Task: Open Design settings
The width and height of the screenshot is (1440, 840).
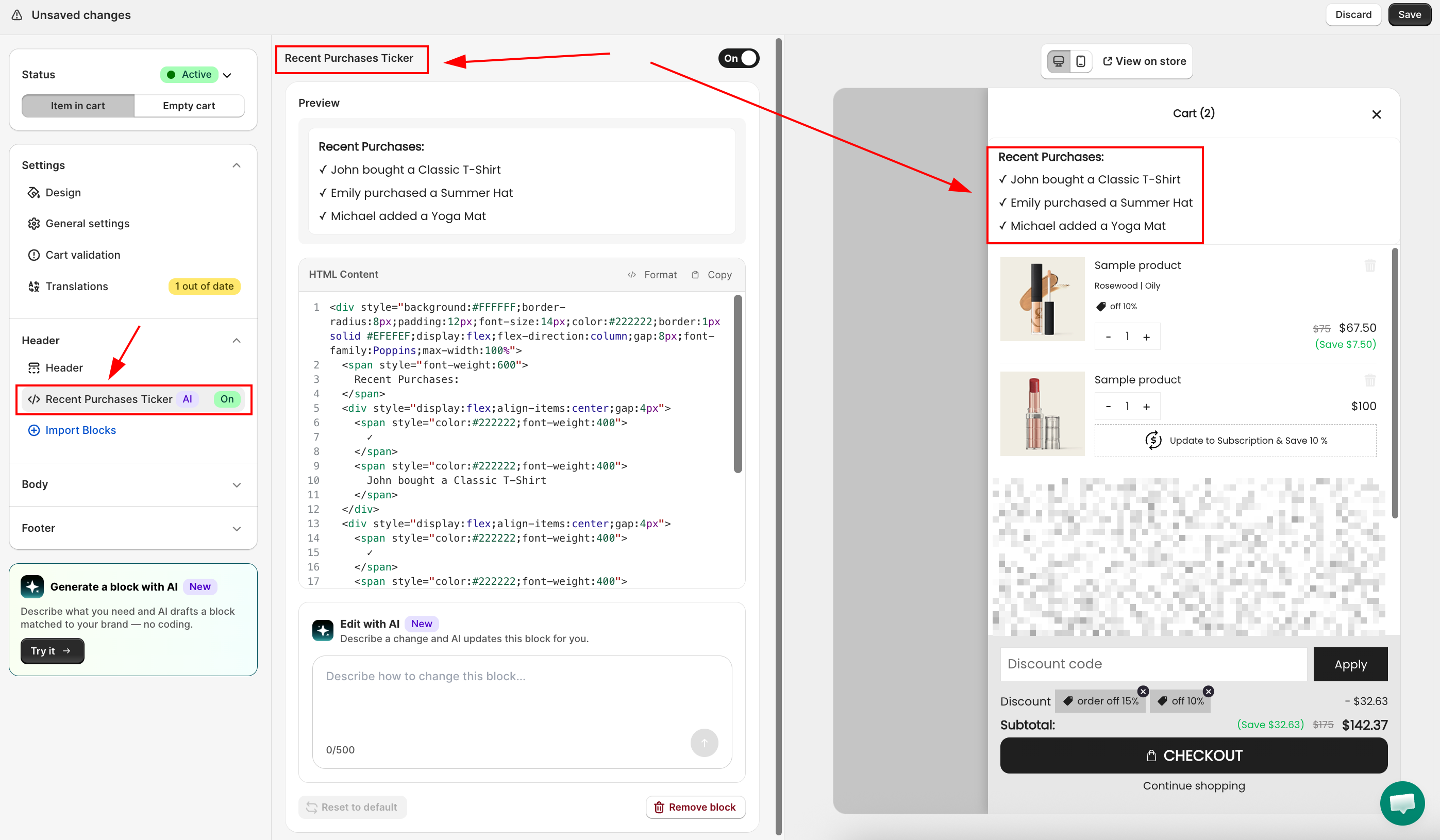Action: [x=133, y=193]
